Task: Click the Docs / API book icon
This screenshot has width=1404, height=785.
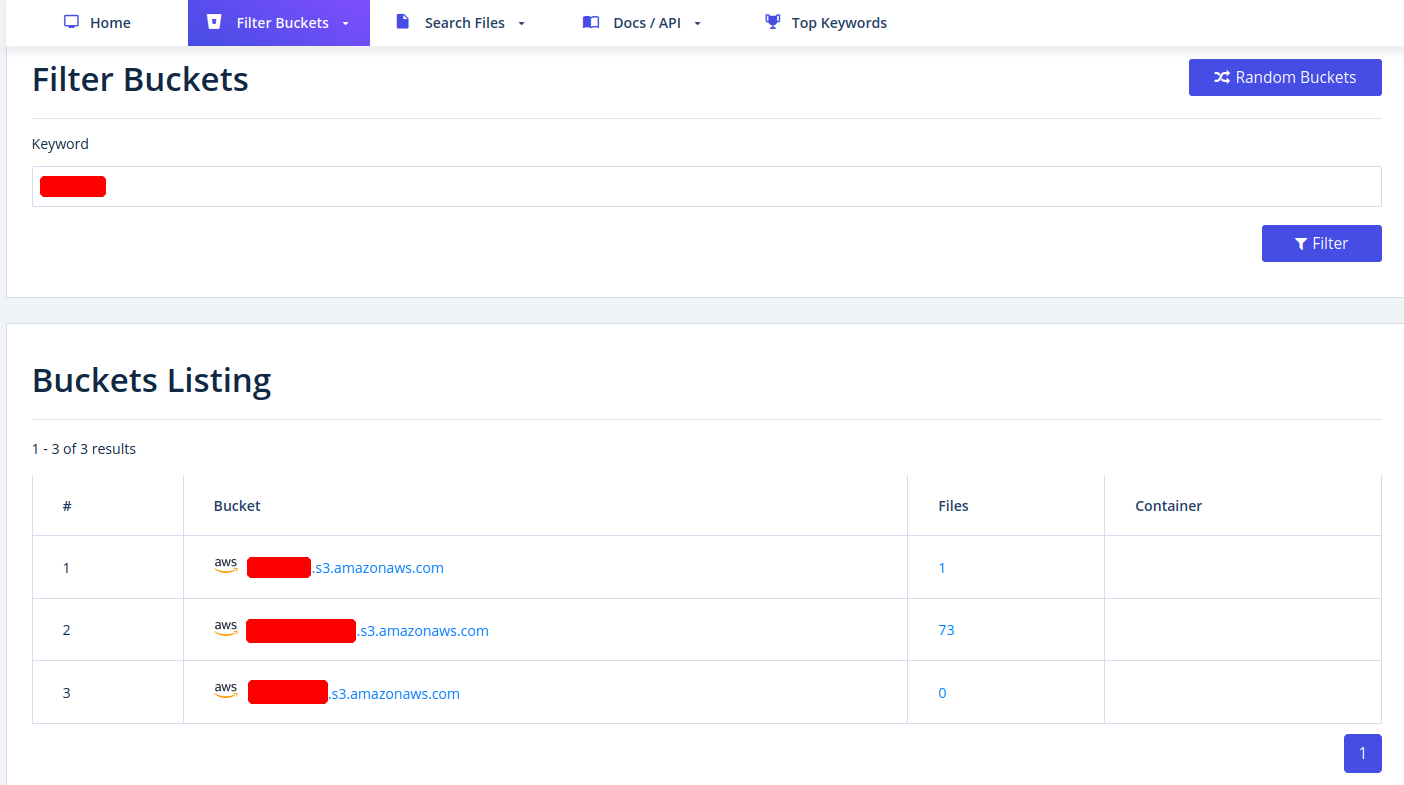Action: (591, 22)
